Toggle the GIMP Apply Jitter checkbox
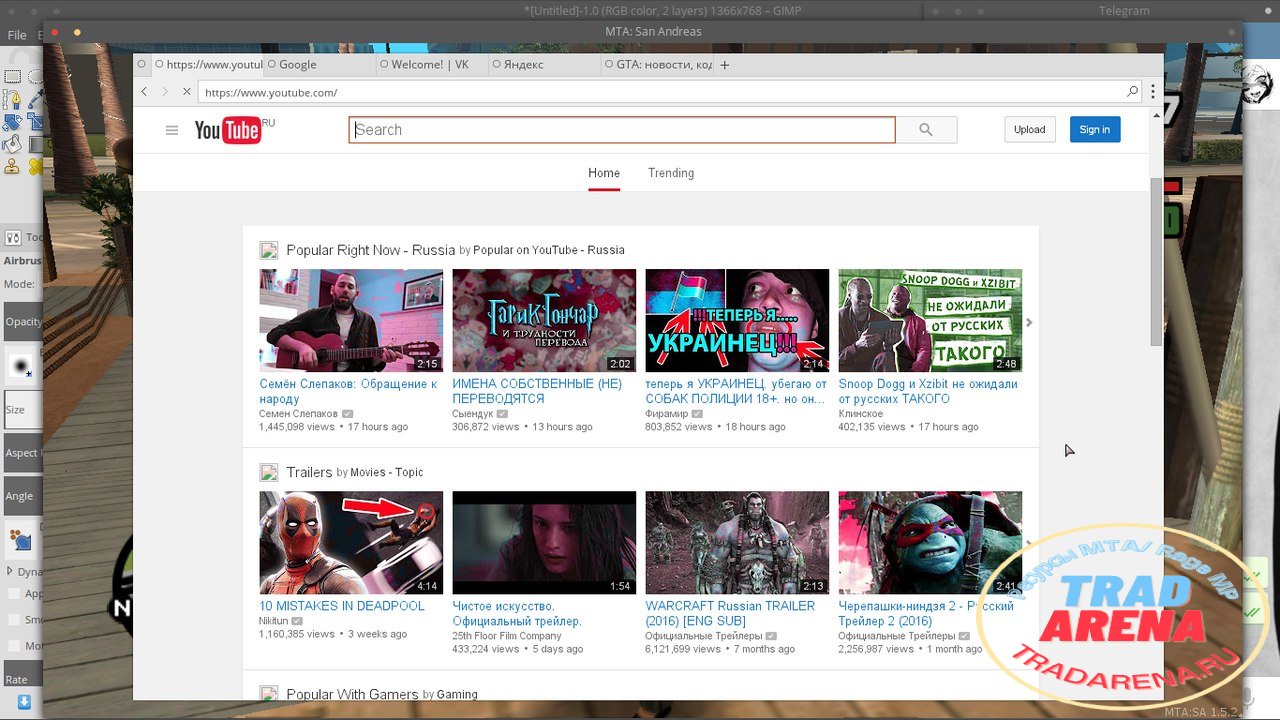1280x720 pixels. click(x=14, y=593)
